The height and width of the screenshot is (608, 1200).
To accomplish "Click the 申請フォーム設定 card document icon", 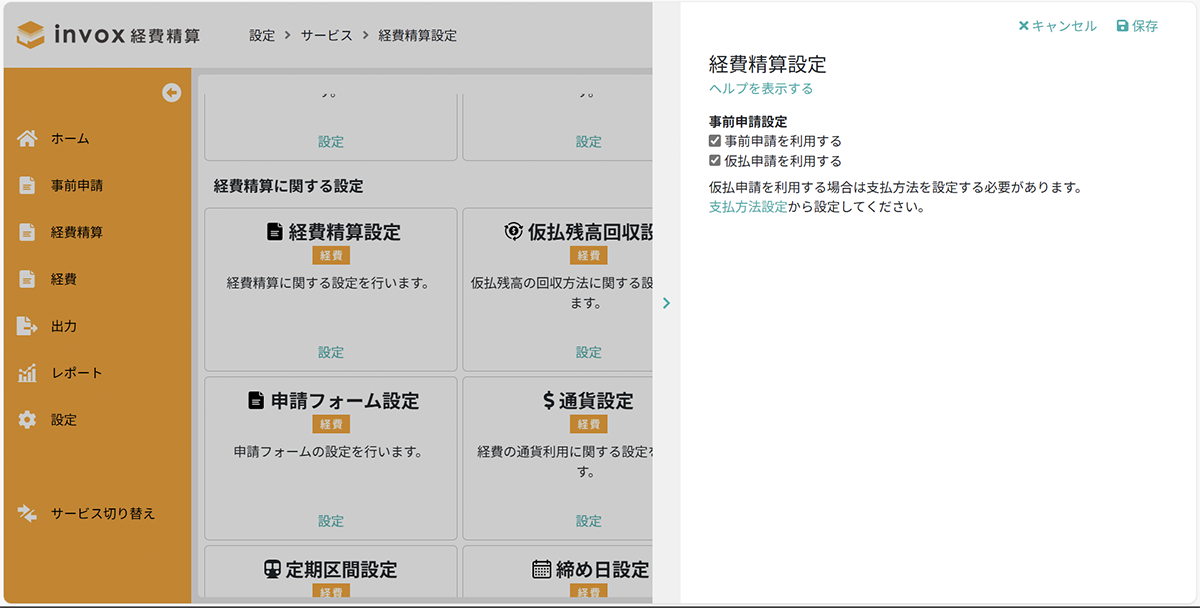I will point(256,401).
